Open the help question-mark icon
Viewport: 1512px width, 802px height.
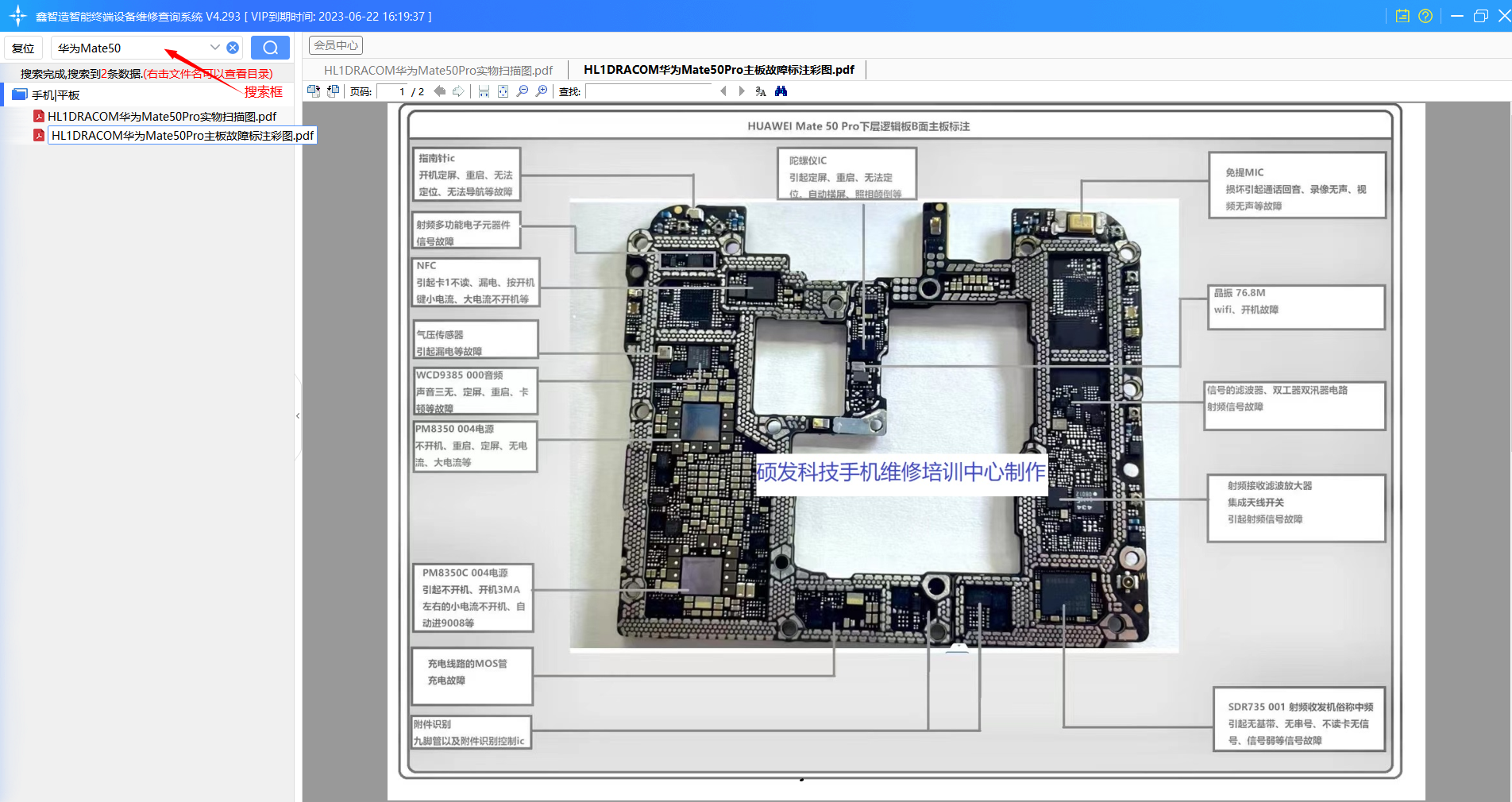point(1425,16)
